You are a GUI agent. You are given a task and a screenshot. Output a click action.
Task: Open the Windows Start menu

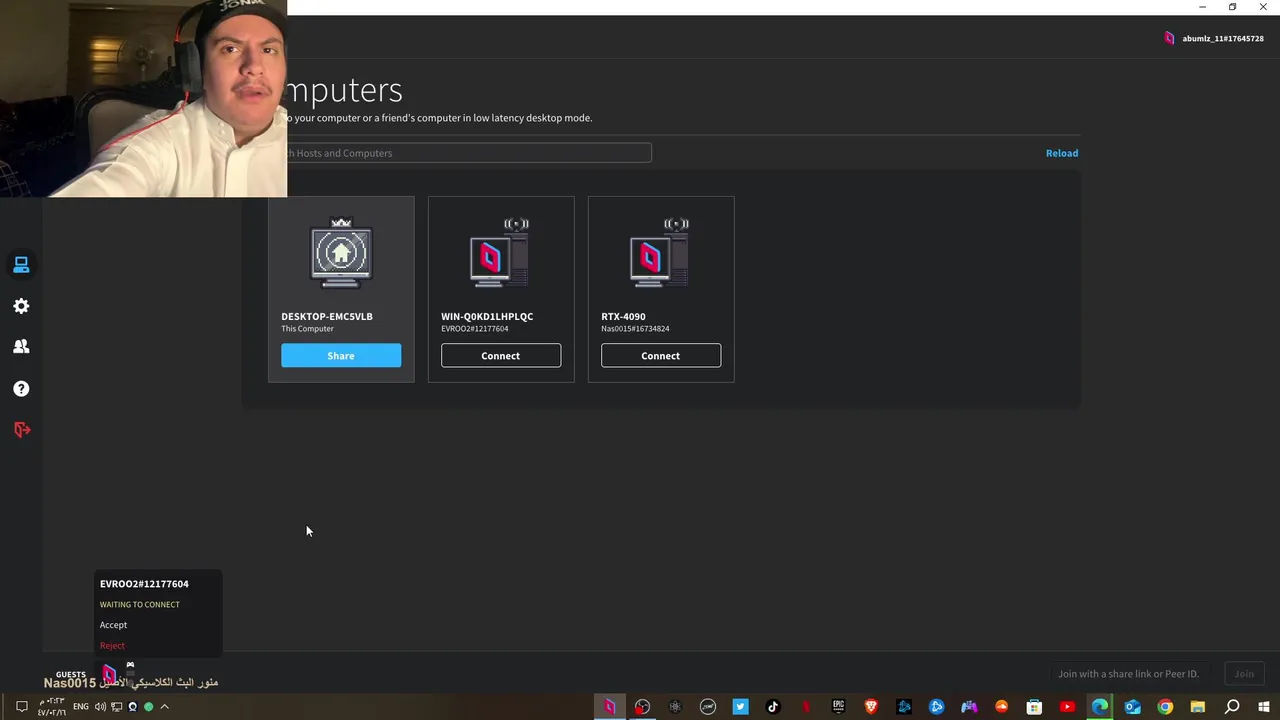(1263, 707)
